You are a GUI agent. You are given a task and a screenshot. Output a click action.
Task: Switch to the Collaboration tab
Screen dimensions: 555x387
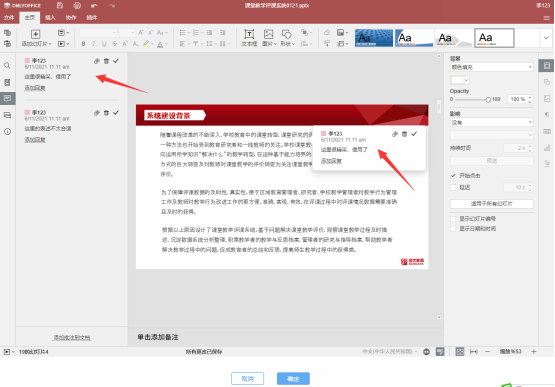(71, 17)
